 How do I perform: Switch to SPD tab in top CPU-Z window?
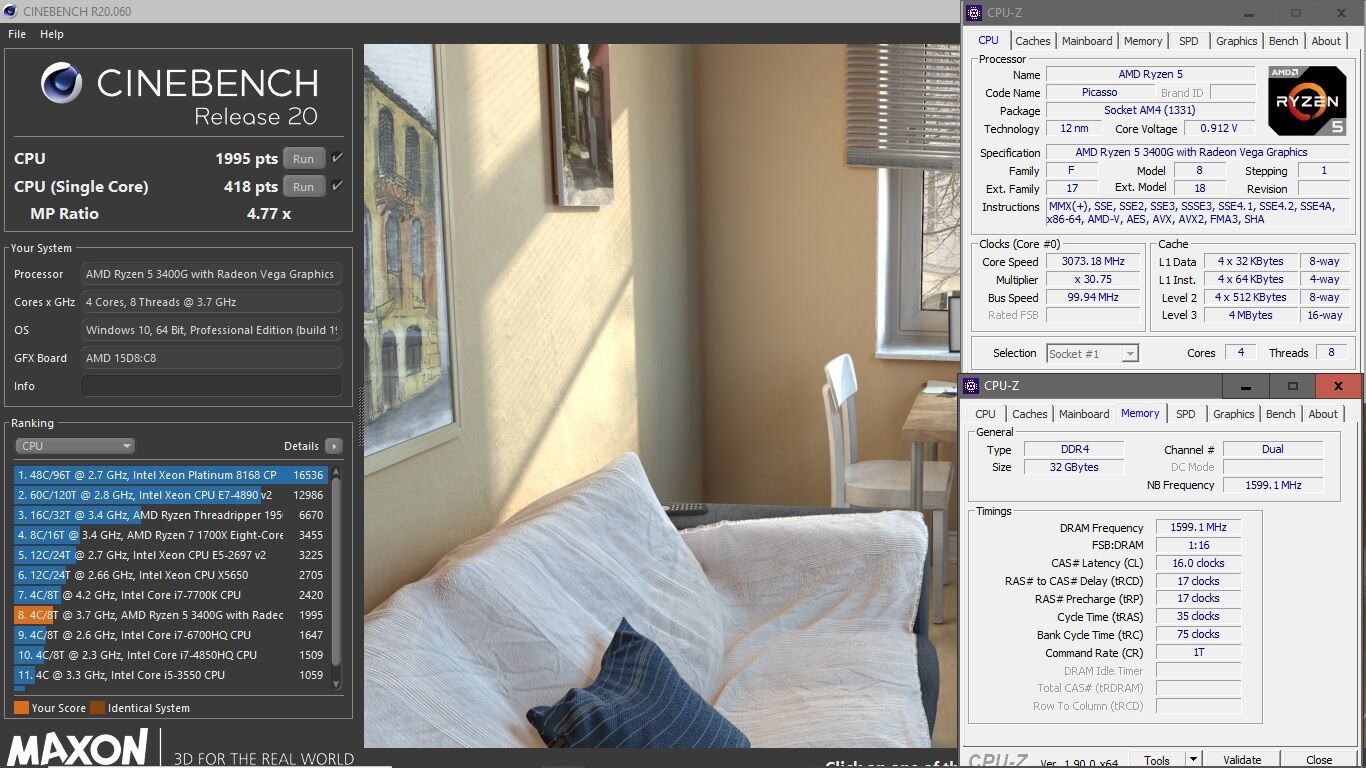coord(1188,41)
